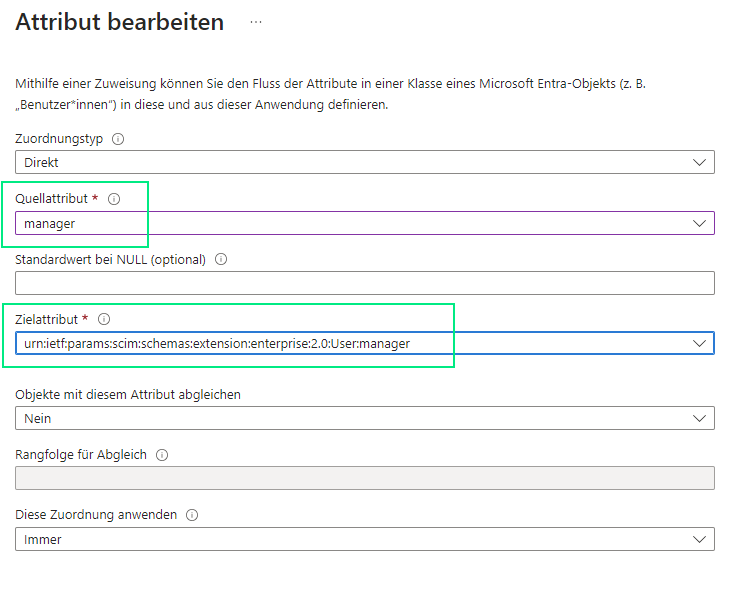Viewport: 744px width, 589px height.
Task: Show the info tooltip icon for Quellattribut
Action: click(x=113, y=199)
